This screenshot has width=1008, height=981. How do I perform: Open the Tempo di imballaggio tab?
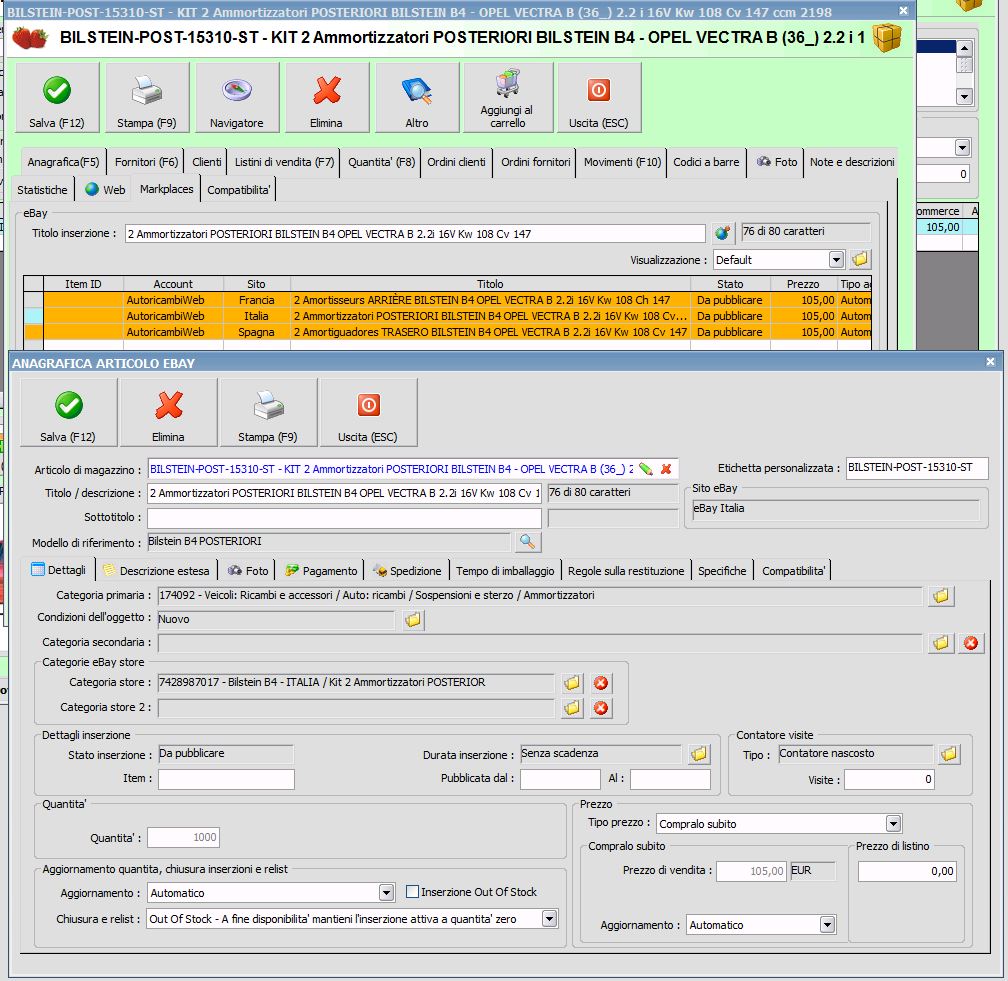pos(505,571)
